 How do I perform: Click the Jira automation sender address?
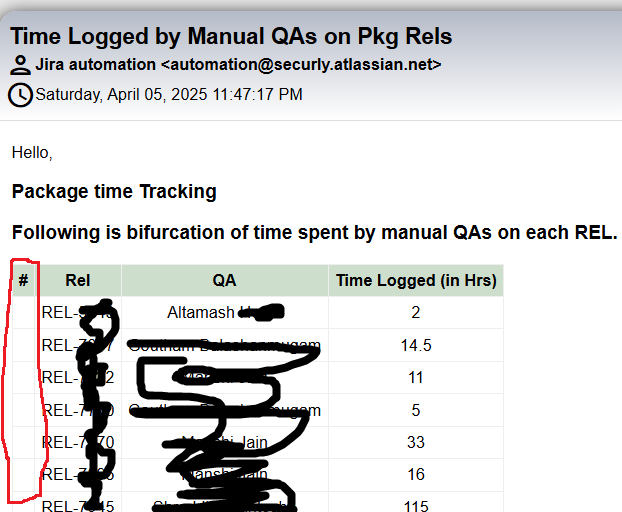coord(238,65)
